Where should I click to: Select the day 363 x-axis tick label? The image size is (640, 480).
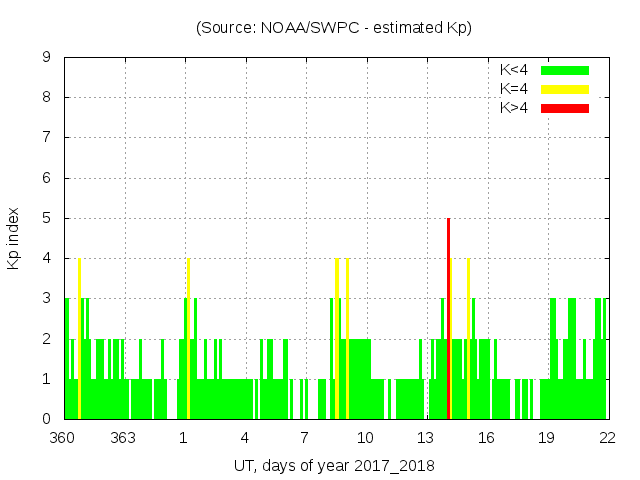coord(123,438)
